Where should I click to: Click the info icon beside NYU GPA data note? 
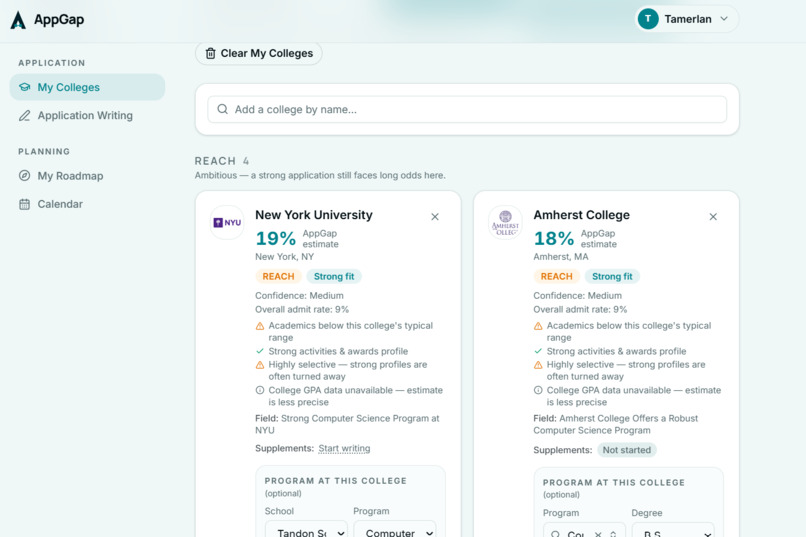pyautogui.click(x=260, y=390)
